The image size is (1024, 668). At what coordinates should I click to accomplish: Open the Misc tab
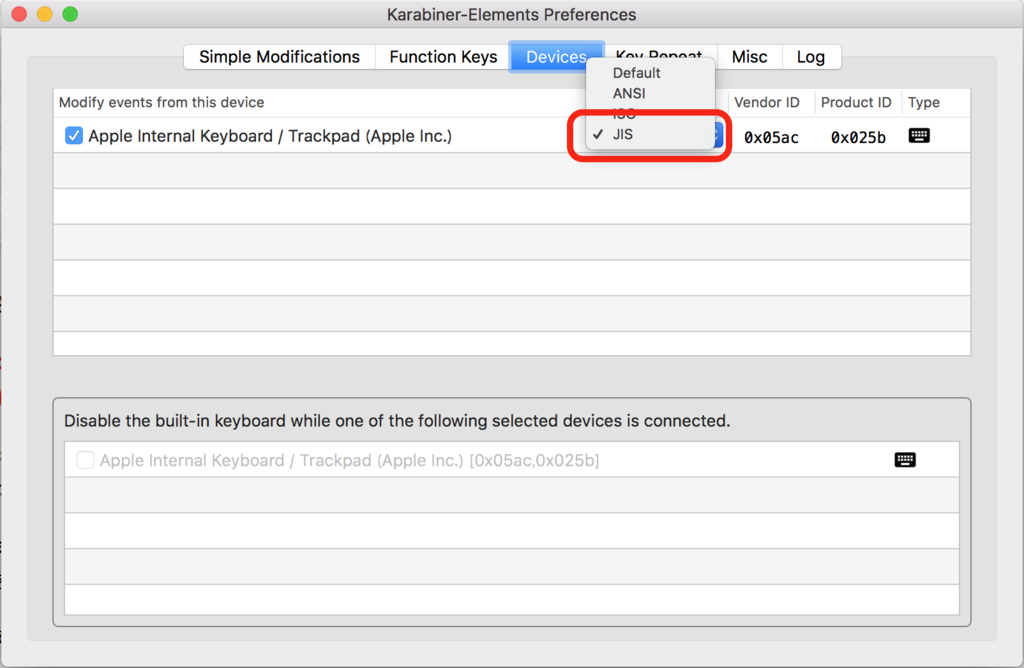coord(749,57)
